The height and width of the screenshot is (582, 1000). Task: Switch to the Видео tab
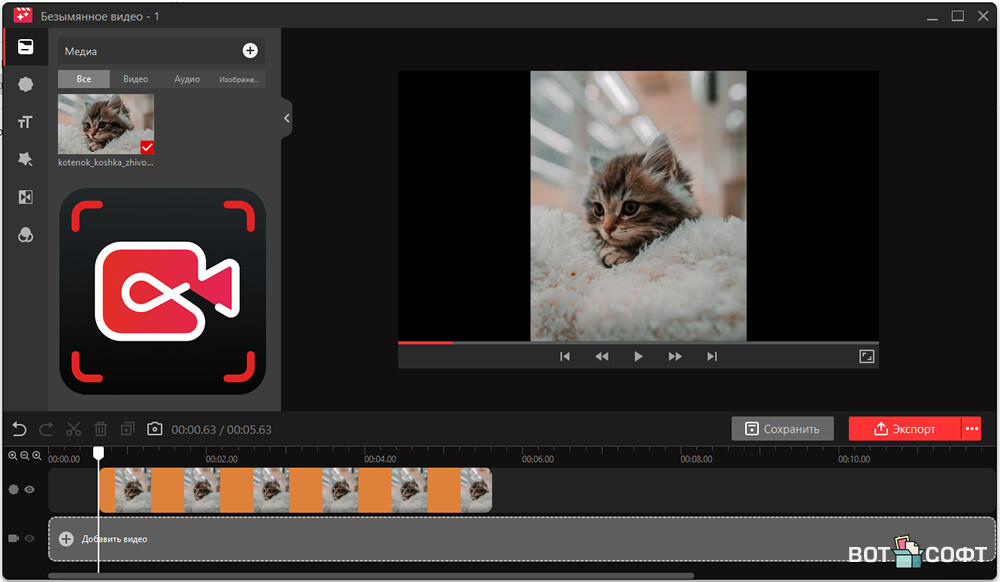[x=135, y=79]
